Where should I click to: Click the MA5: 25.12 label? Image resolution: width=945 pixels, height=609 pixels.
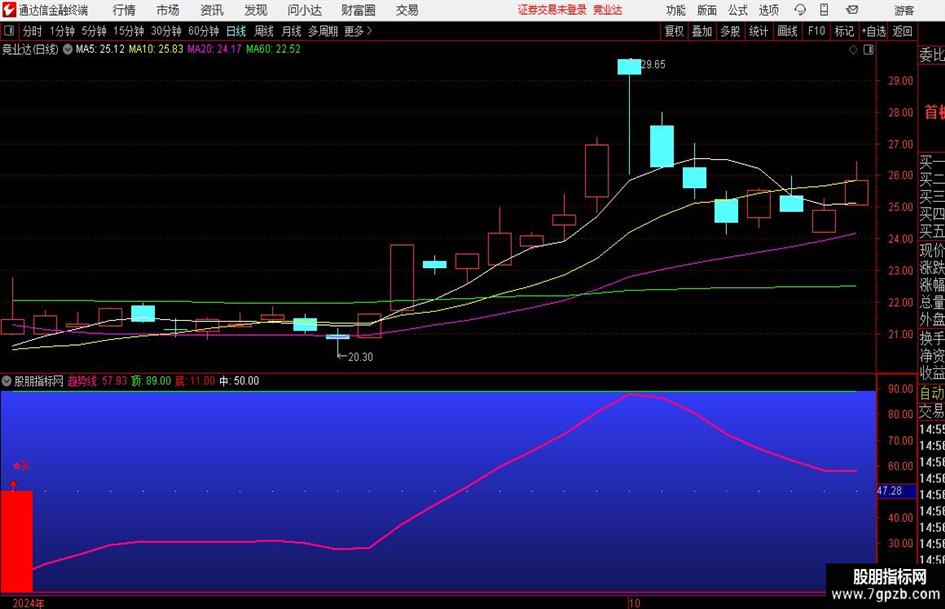pyautogui.click(x=100, y=49)
